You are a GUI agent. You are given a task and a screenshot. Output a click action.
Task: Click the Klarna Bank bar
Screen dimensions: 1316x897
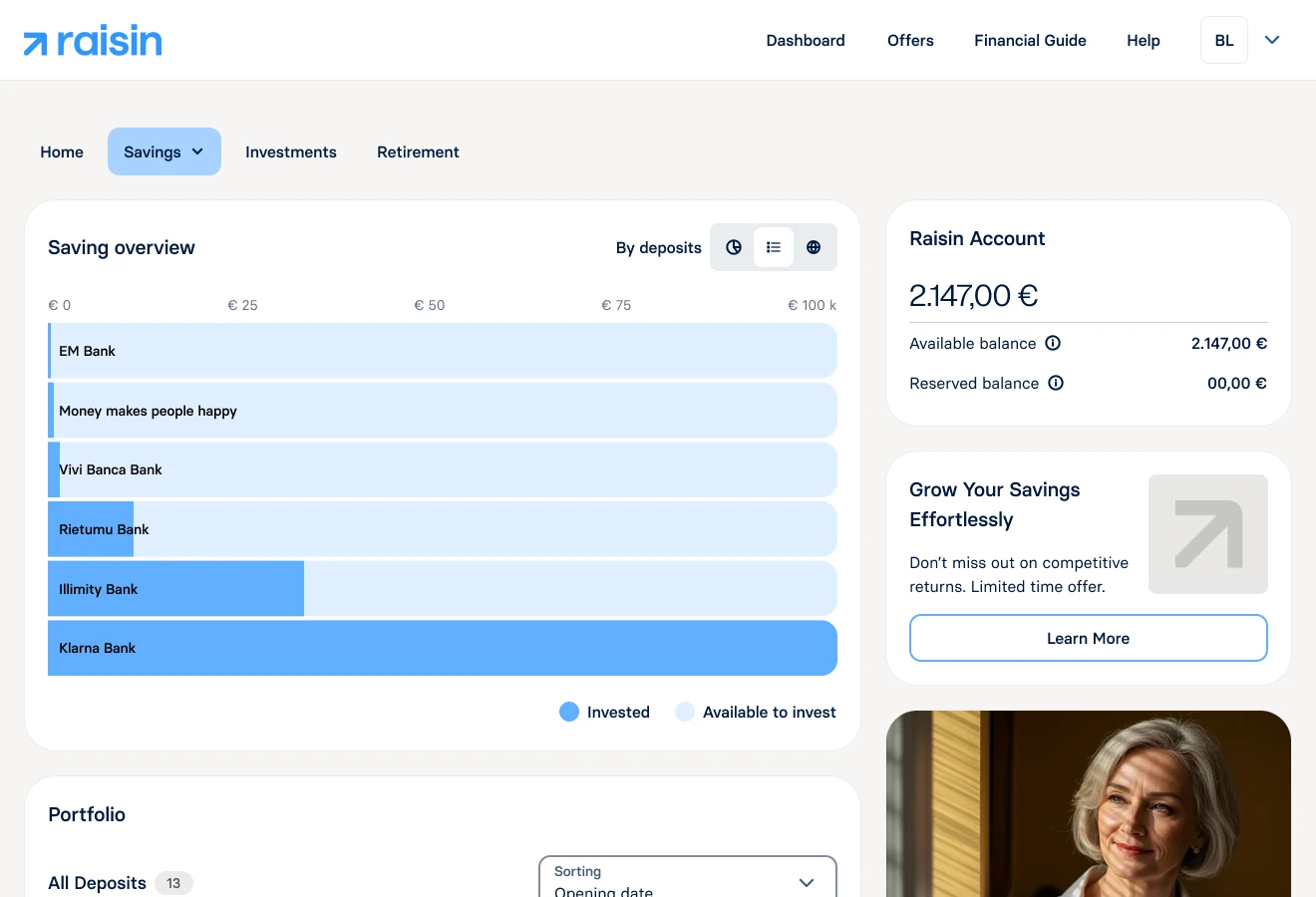(x=443, y=648)
